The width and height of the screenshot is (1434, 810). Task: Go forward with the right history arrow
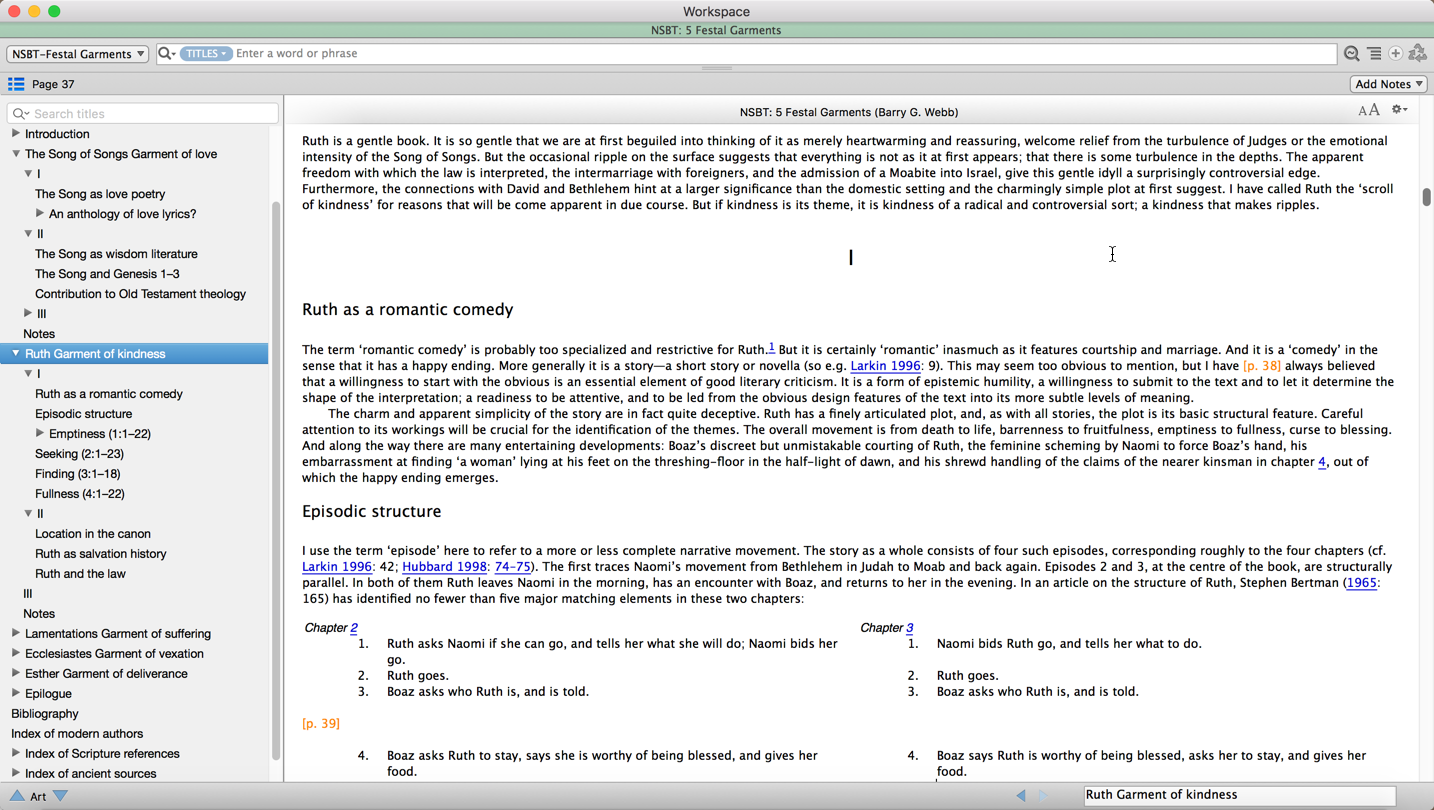point(1043,796)
